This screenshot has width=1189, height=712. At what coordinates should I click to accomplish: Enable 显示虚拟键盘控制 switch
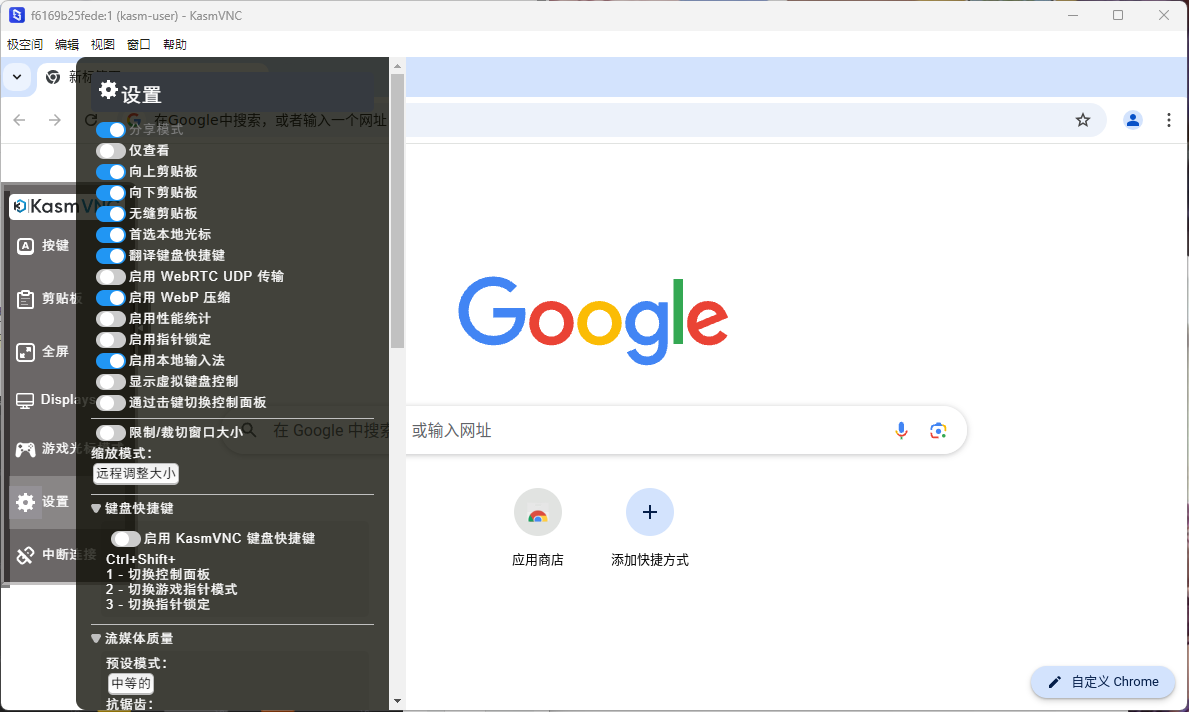point(111,381)
